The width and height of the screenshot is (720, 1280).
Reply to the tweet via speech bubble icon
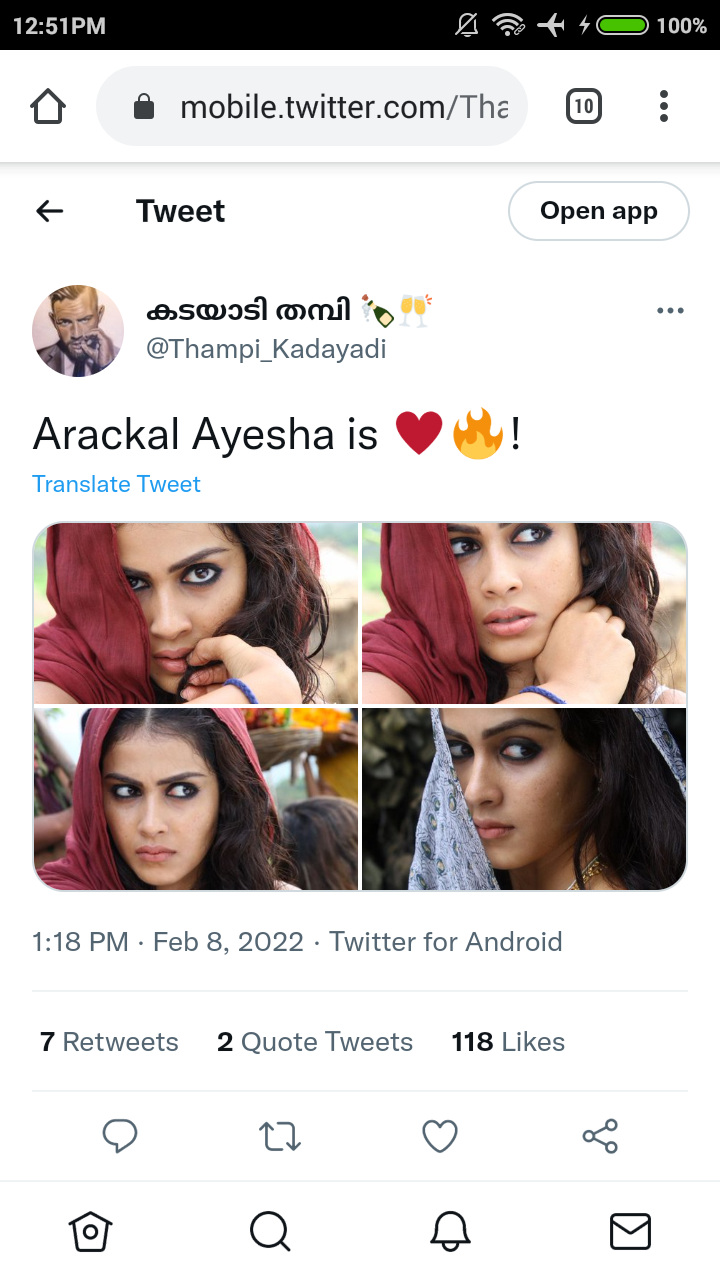[x=120, y=1136]
